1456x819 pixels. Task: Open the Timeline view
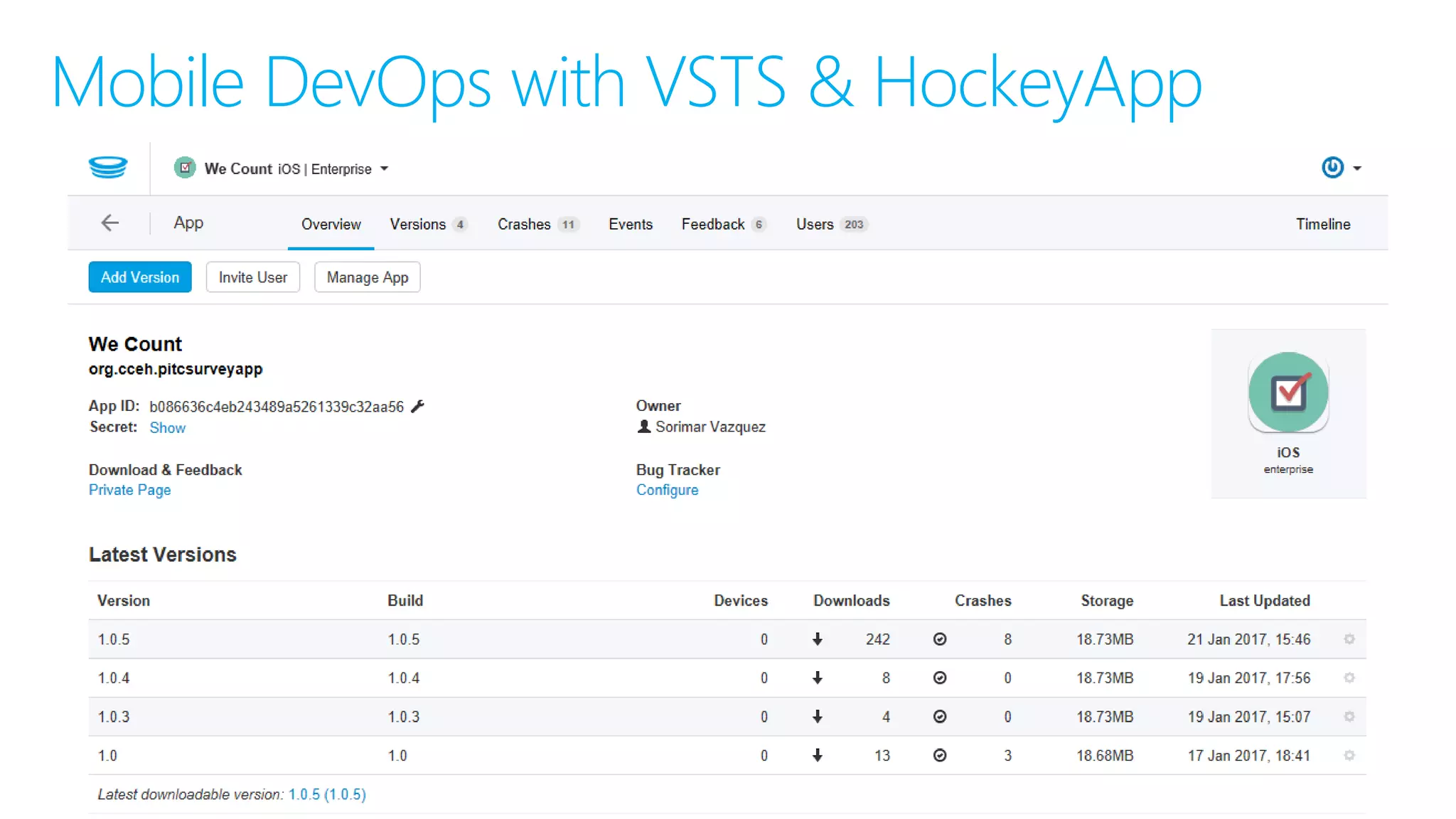point(1323,224)
